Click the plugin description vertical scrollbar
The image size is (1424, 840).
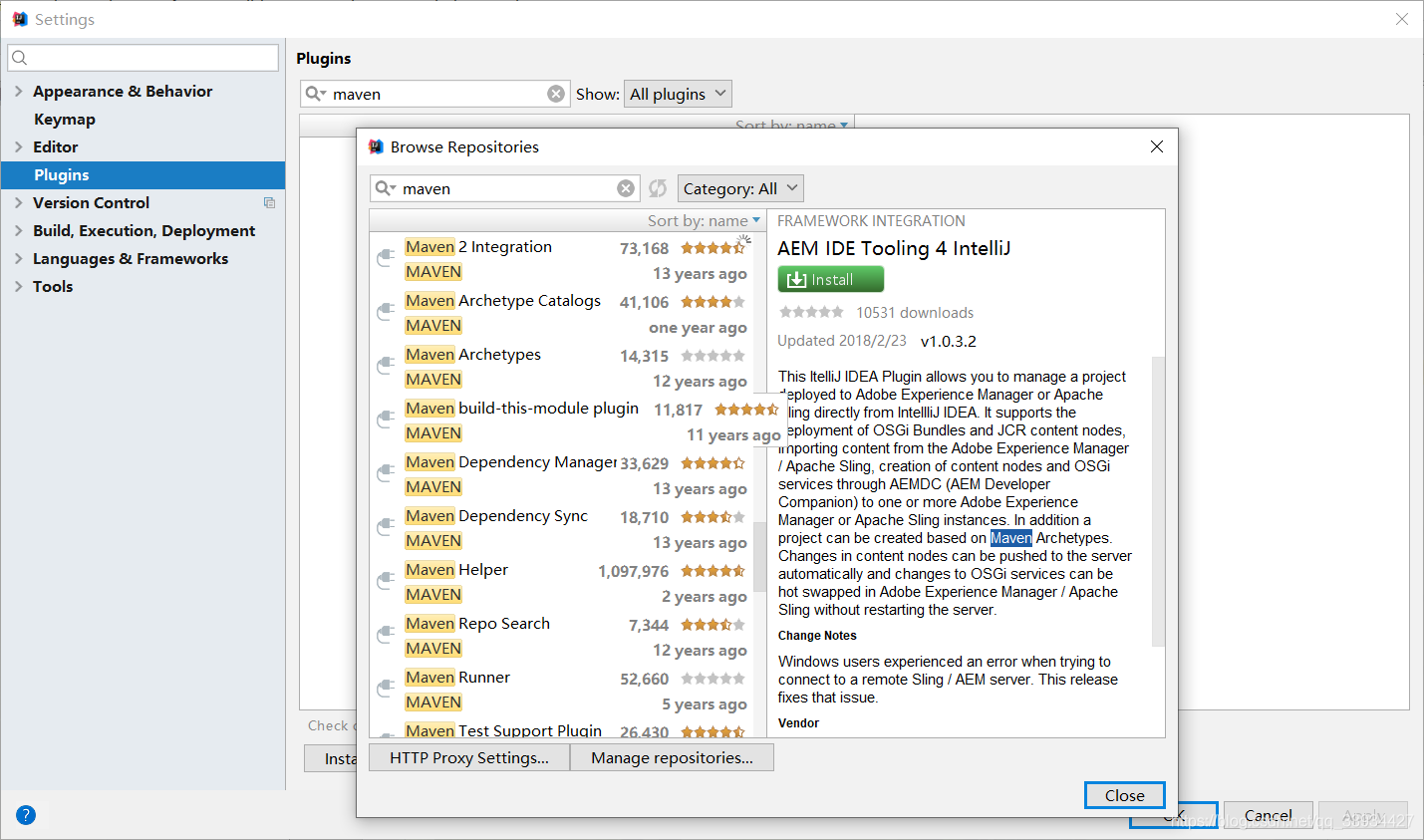[1158, 501]
